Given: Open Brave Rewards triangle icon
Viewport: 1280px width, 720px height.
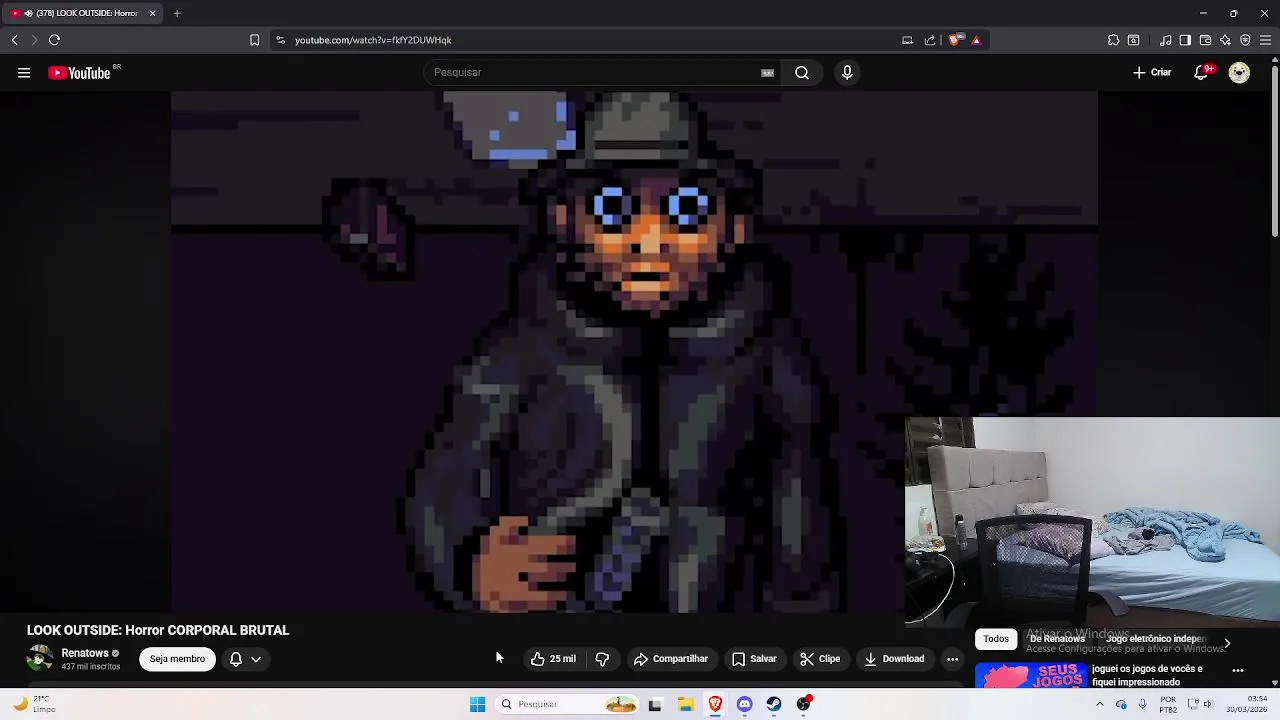Looking at the screenshot, I should click(x=976, y=40).
